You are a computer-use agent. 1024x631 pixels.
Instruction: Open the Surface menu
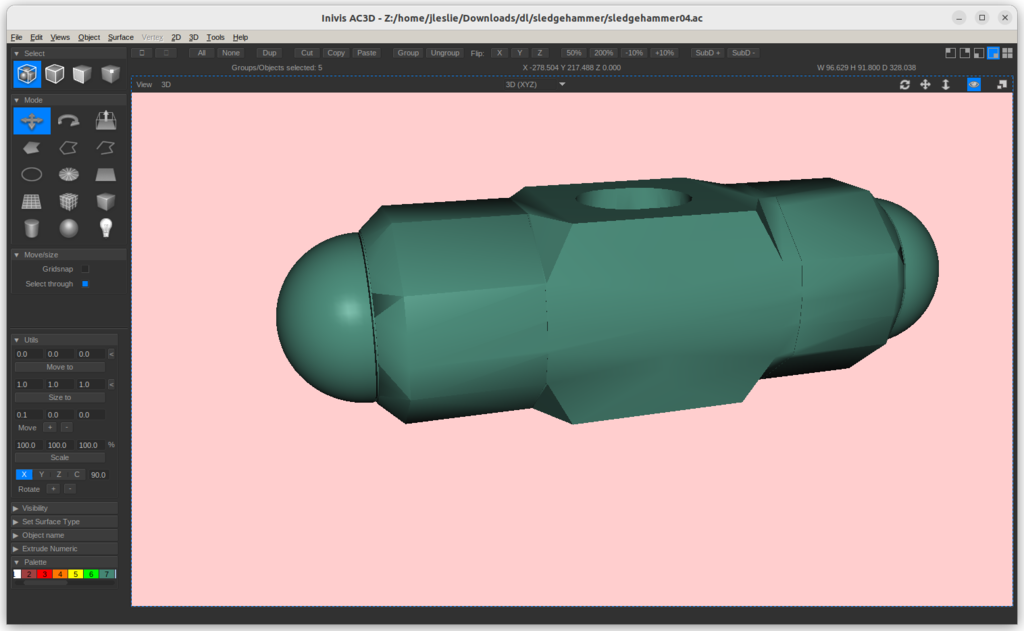coord(120,37)
